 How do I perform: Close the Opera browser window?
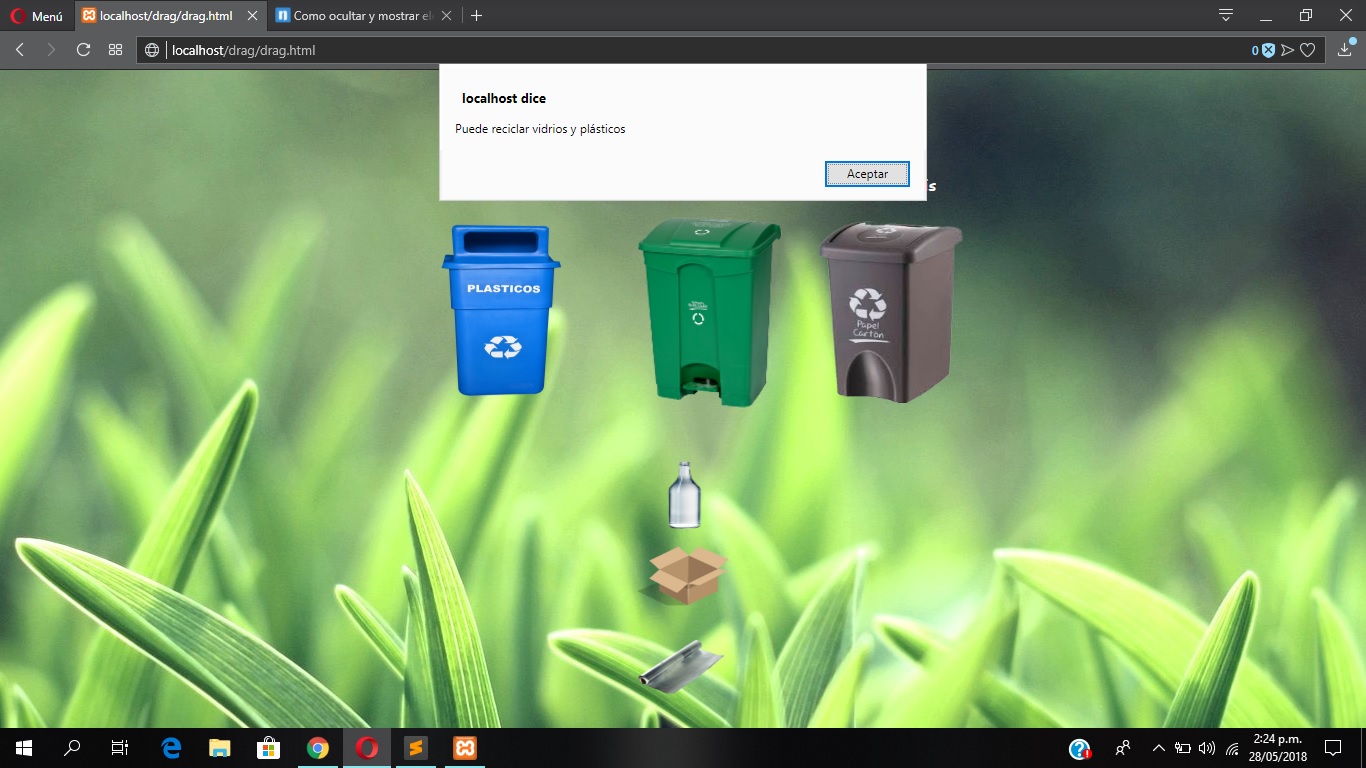point(1345,16)
